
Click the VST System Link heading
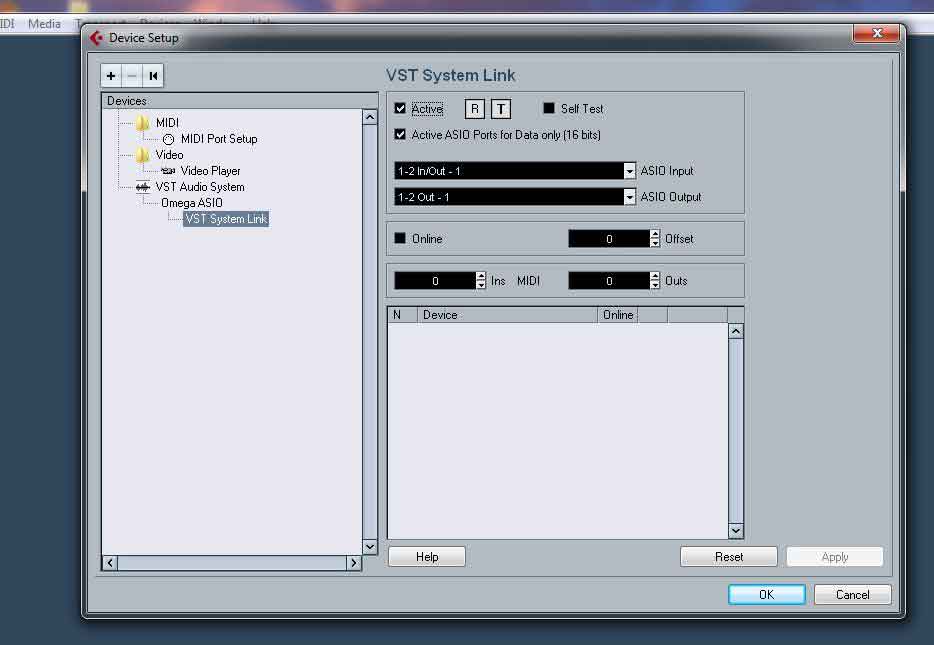pos(450,76)
